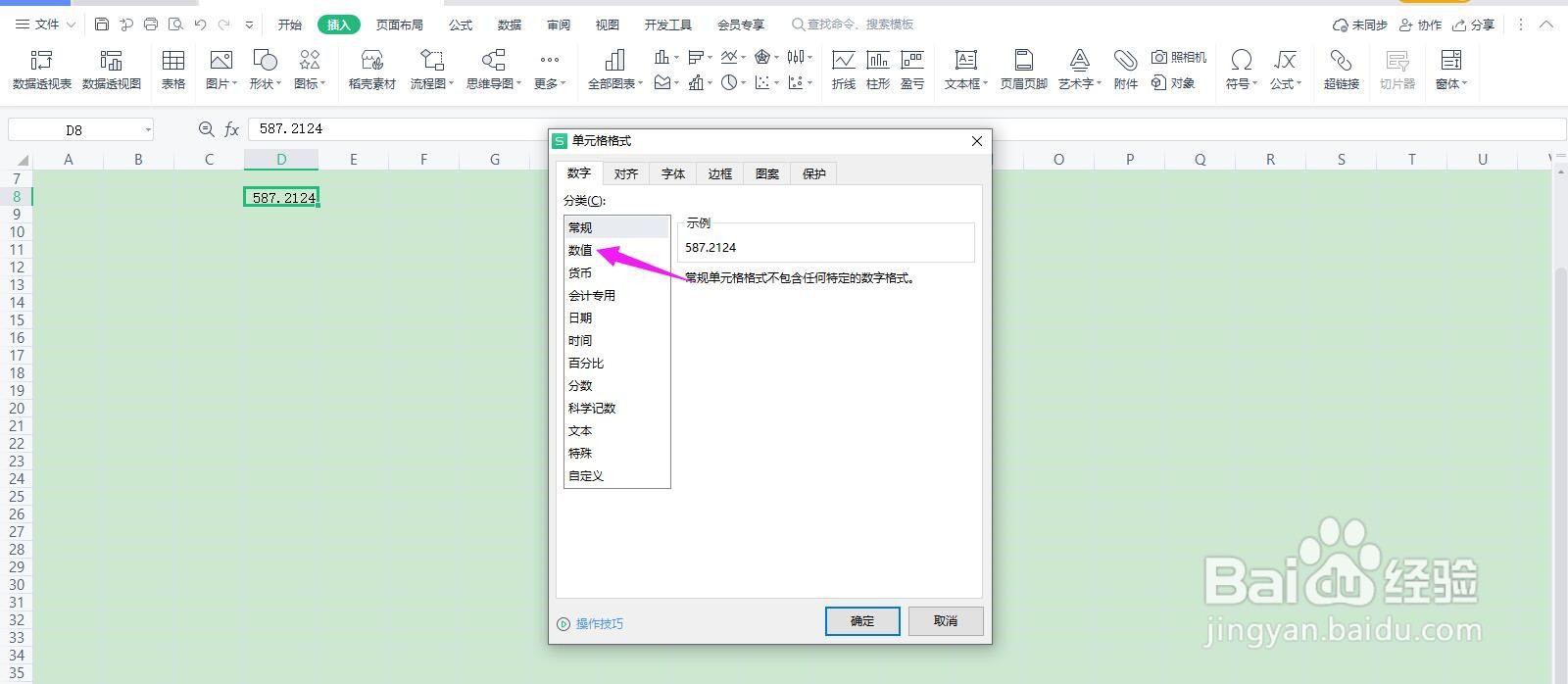Open the 文件 file menu
This screenshot has width=1568, height=684.
[x=45, y=24]
